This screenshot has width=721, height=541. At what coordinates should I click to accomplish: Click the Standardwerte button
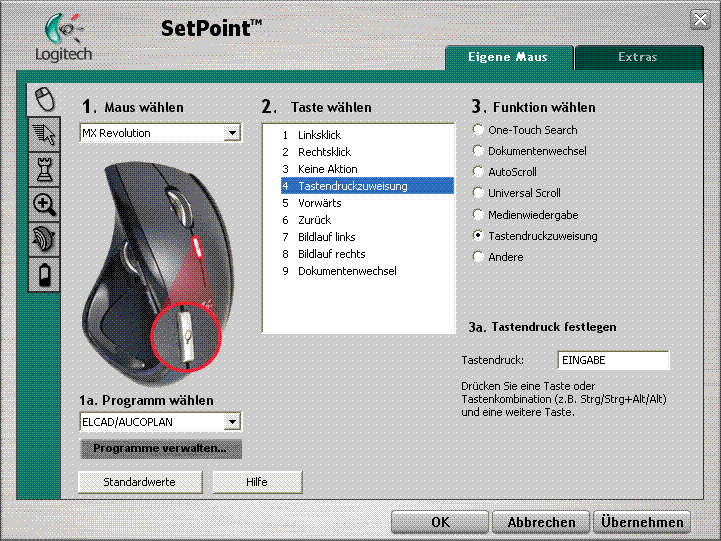pyautogui.click(x=140, y=482)
